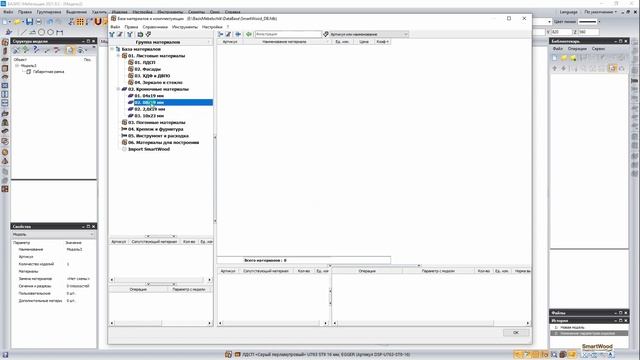The height and width of the screenshot is (360, 640).
Task: Open the article or name search dropdown
Action: (406, 34)
